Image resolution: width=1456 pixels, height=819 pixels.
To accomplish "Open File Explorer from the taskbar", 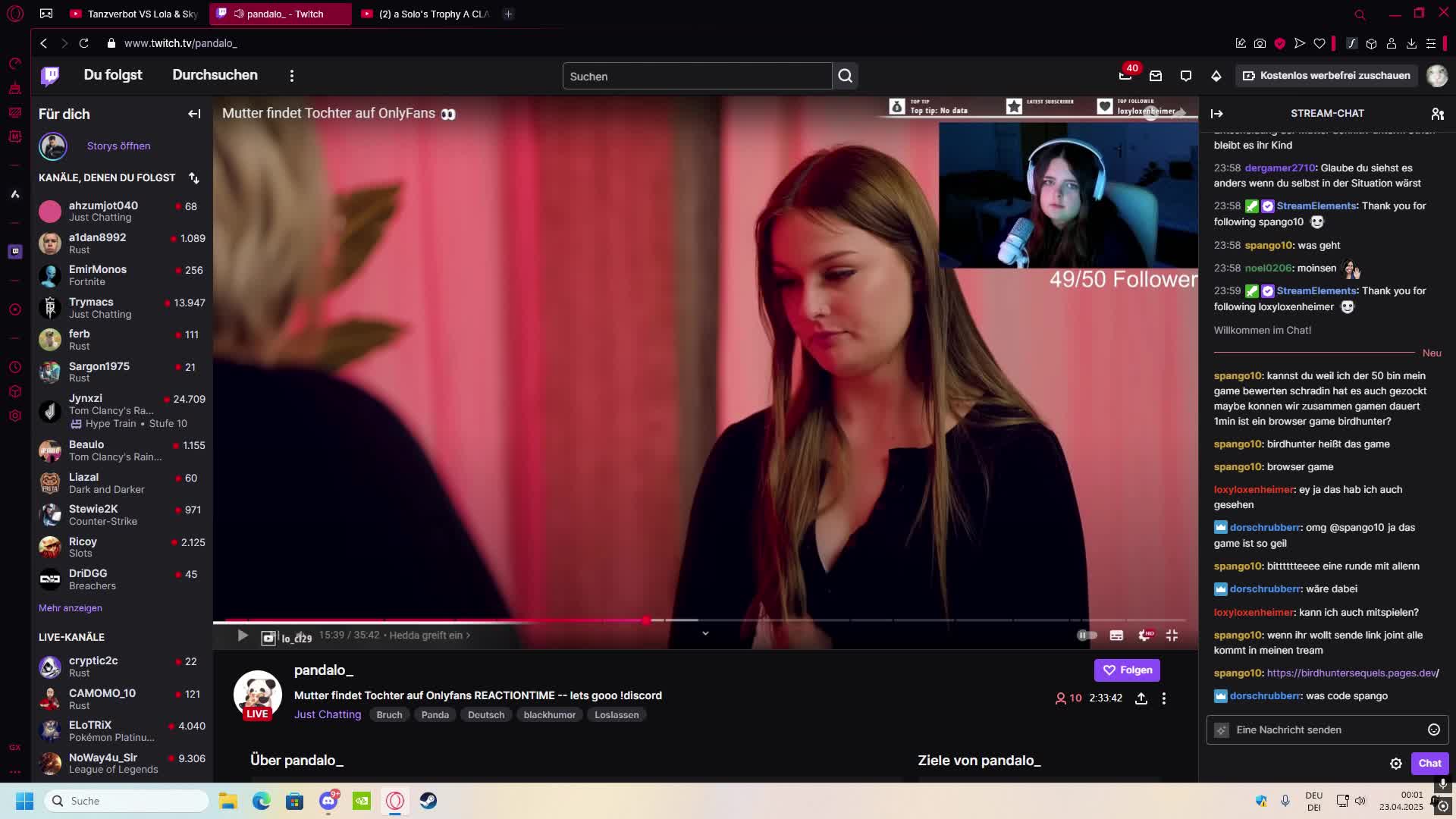I will tap(228, 801).
